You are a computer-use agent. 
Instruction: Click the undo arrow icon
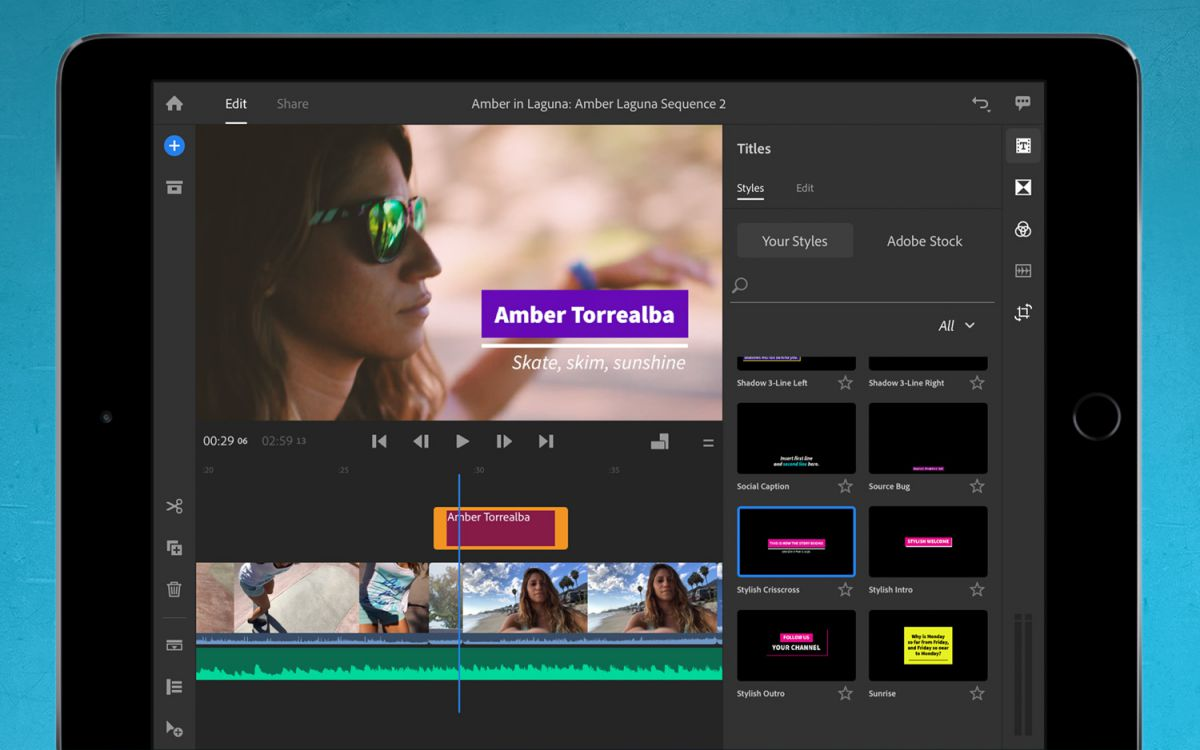coord(980,104)
